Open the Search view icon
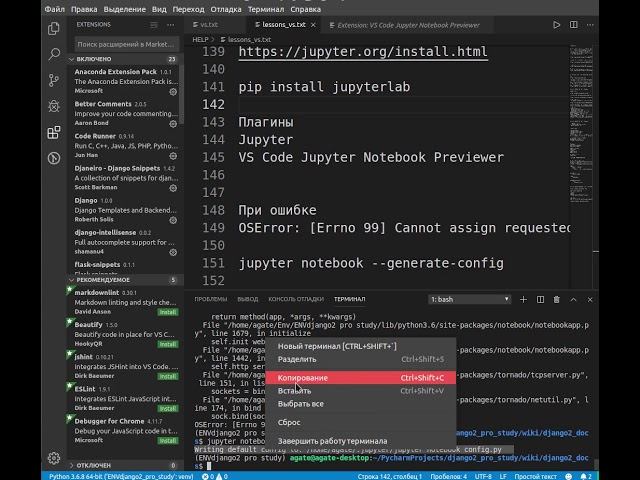640x480 pixels. click(x=54, y=54)
